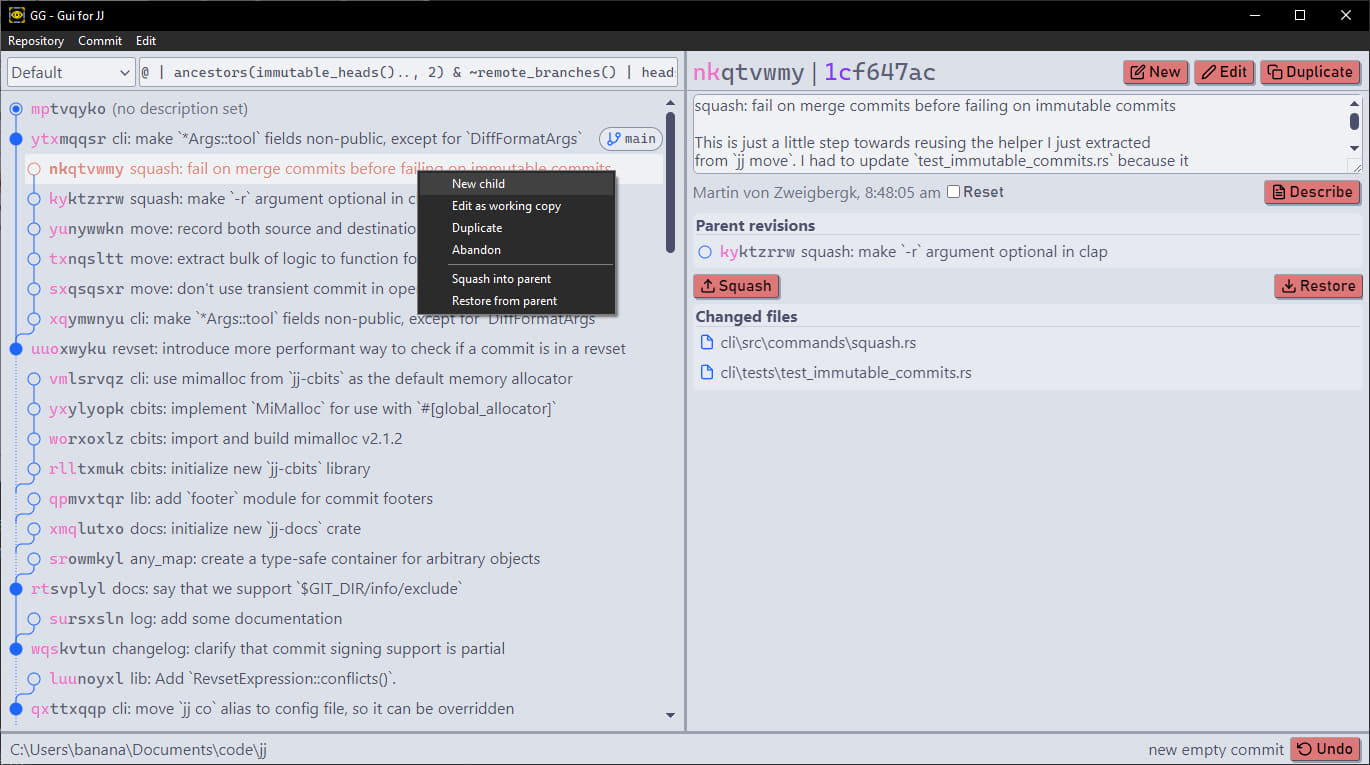Click the file icon beside test_immutable_commits.rs
The image size is (1370, 765).
707,371
